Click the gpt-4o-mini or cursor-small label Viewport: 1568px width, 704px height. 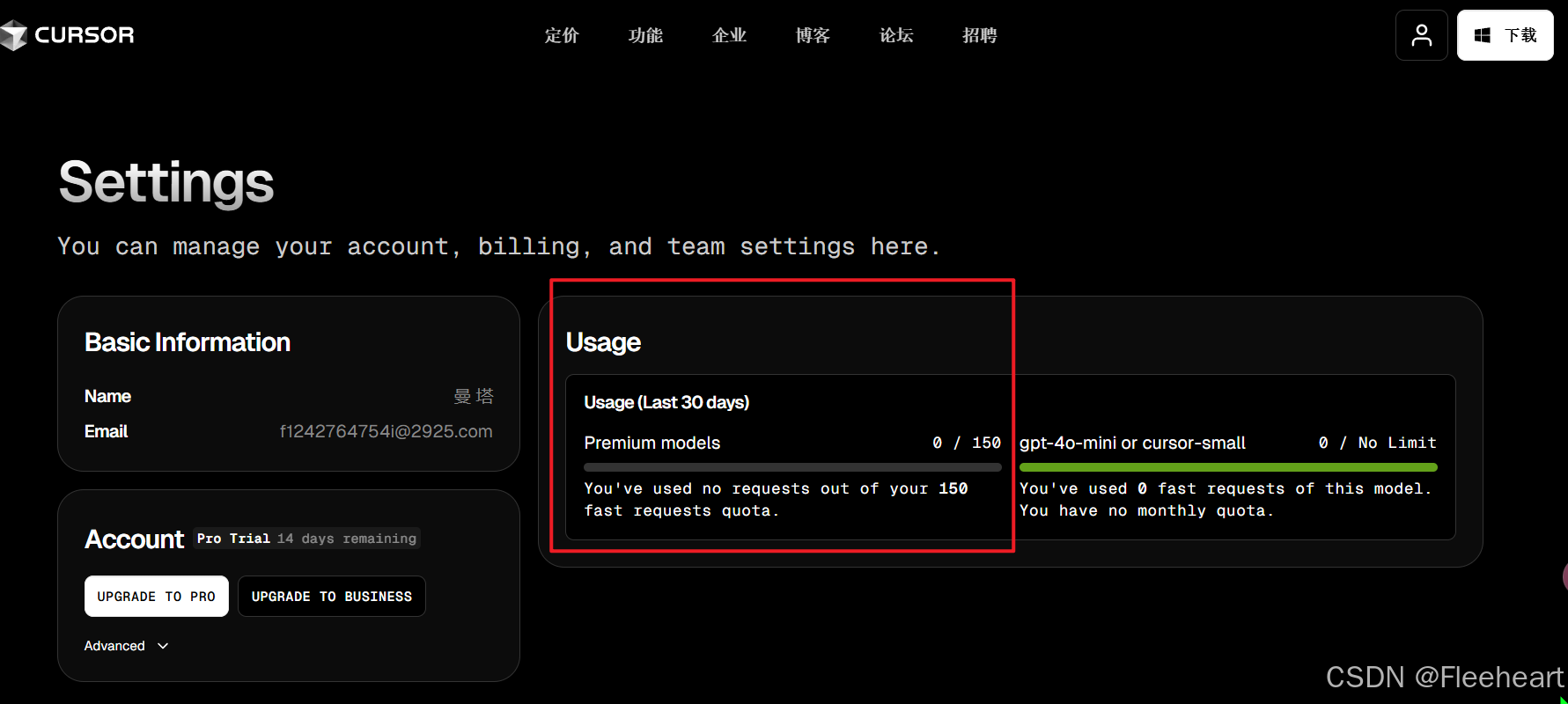1132,443
